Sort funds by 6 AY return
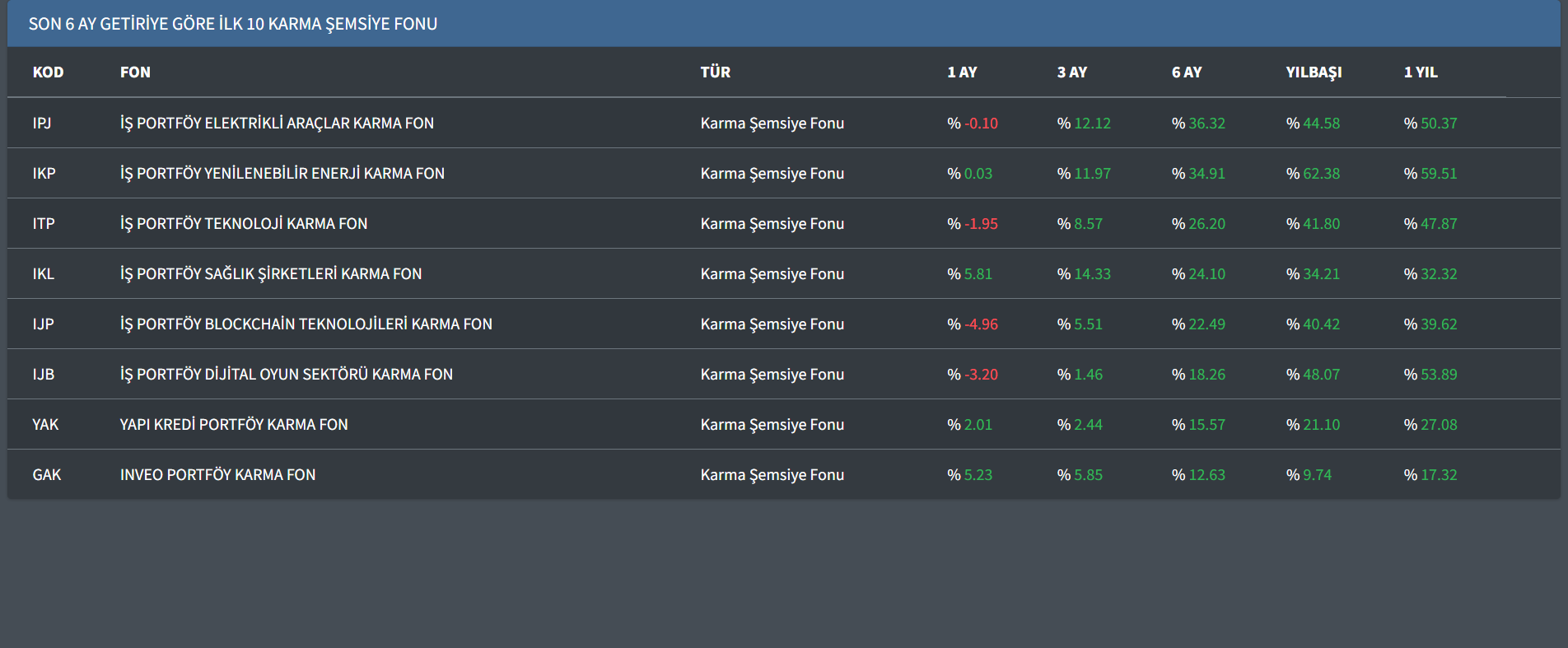Viewport: 1568px width, 648px height. tap(1186, 72)
